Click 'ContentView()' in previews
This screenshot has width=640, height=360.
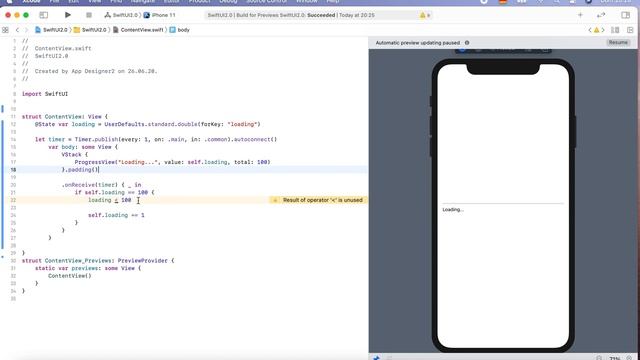[70, 276]
